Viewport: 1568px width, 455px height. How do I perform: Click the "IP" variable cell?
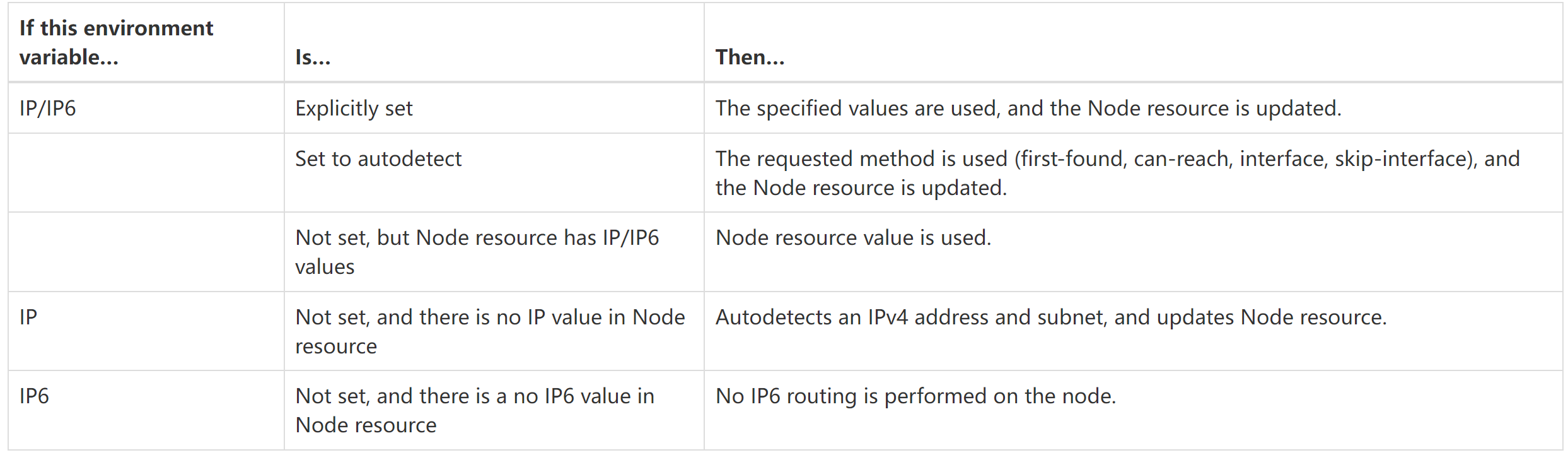pyautogui.click(x=28, y=317)
